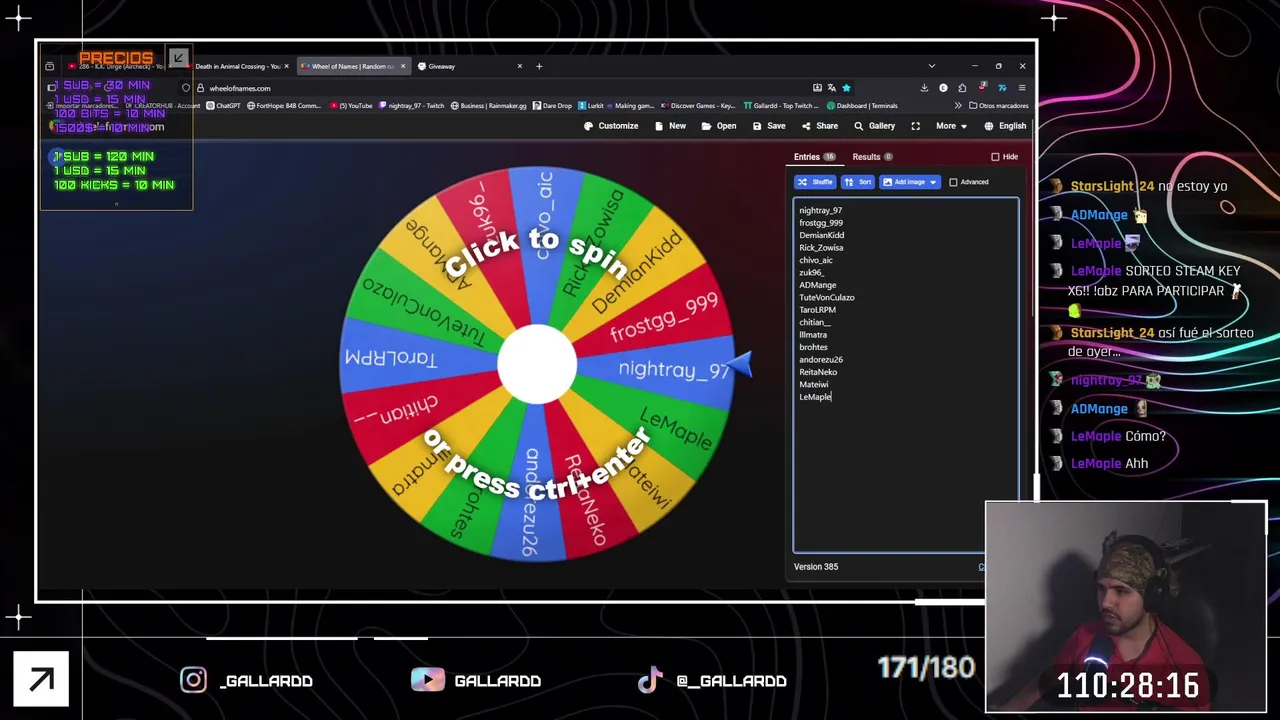Image resolution: width=1280 pixels, height=720 pixels.
Task: Click the entry TuteVonCulazo in entries list
Action: 827,298
